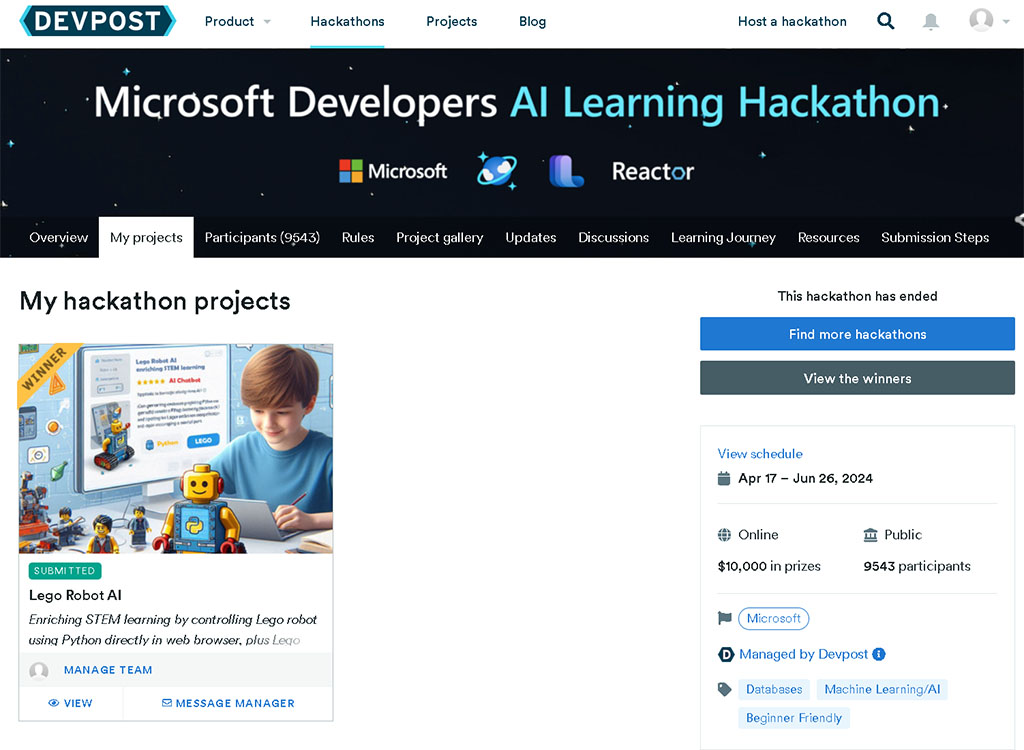Switch to the Overview tab

point(59,237)
